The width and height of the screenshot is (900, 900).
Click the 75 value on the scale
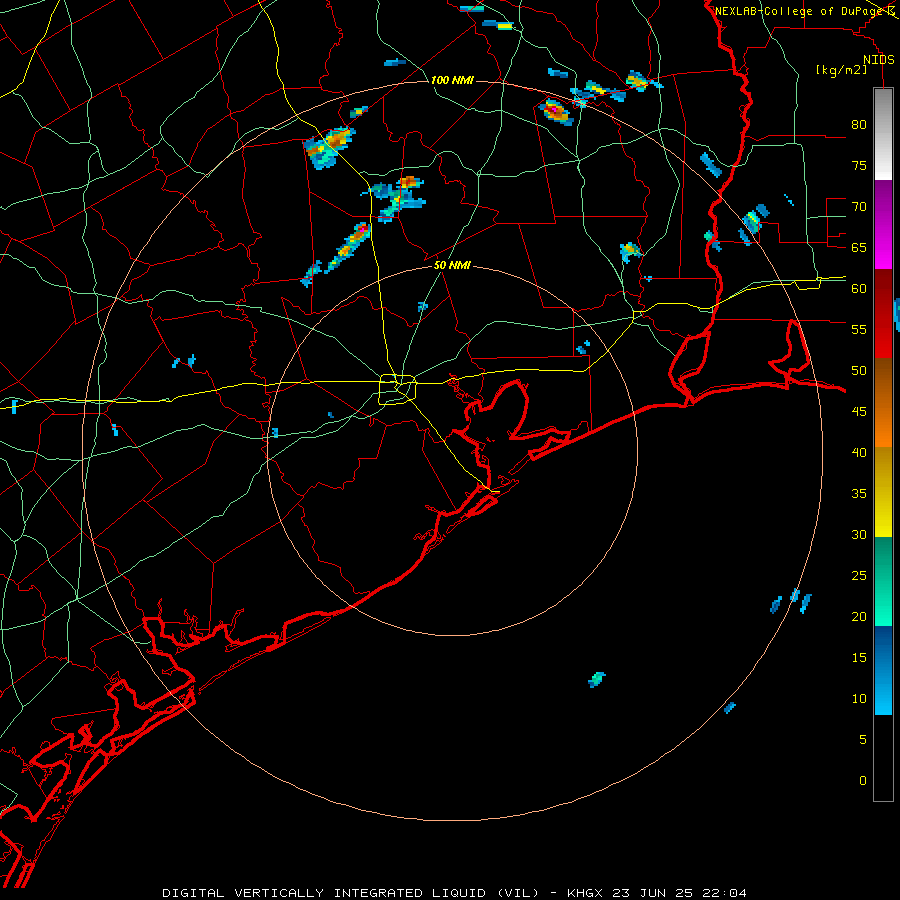pos(859,165)
